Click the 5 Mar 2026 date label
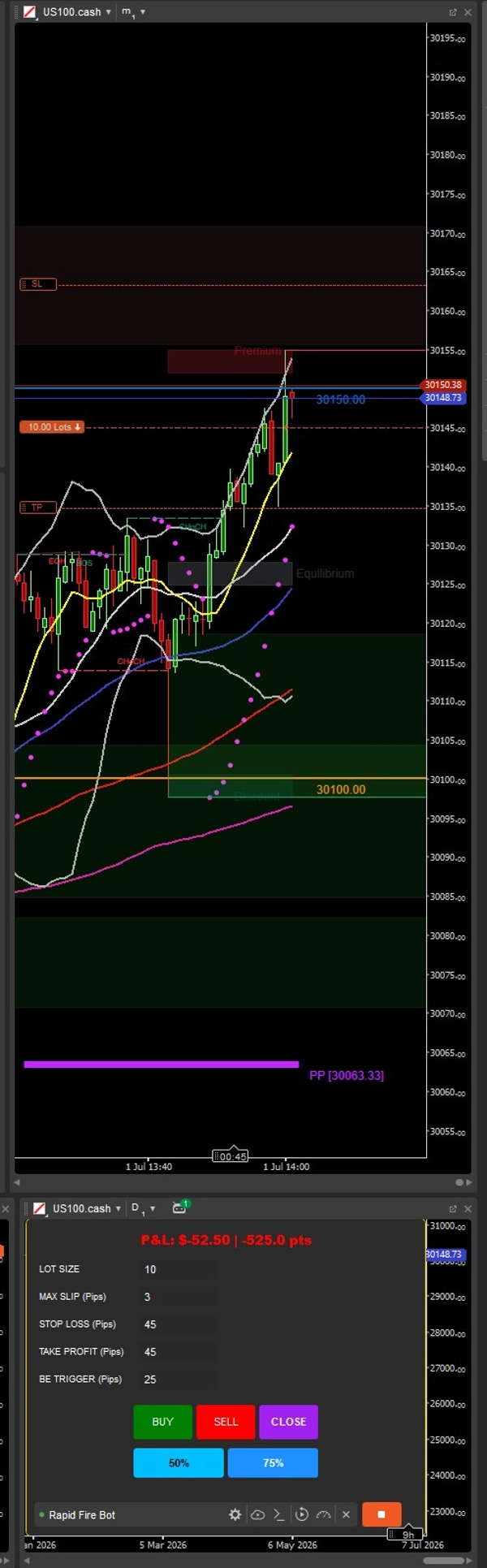This screenshot has width=487, height=1568. tap(162, 1545)
